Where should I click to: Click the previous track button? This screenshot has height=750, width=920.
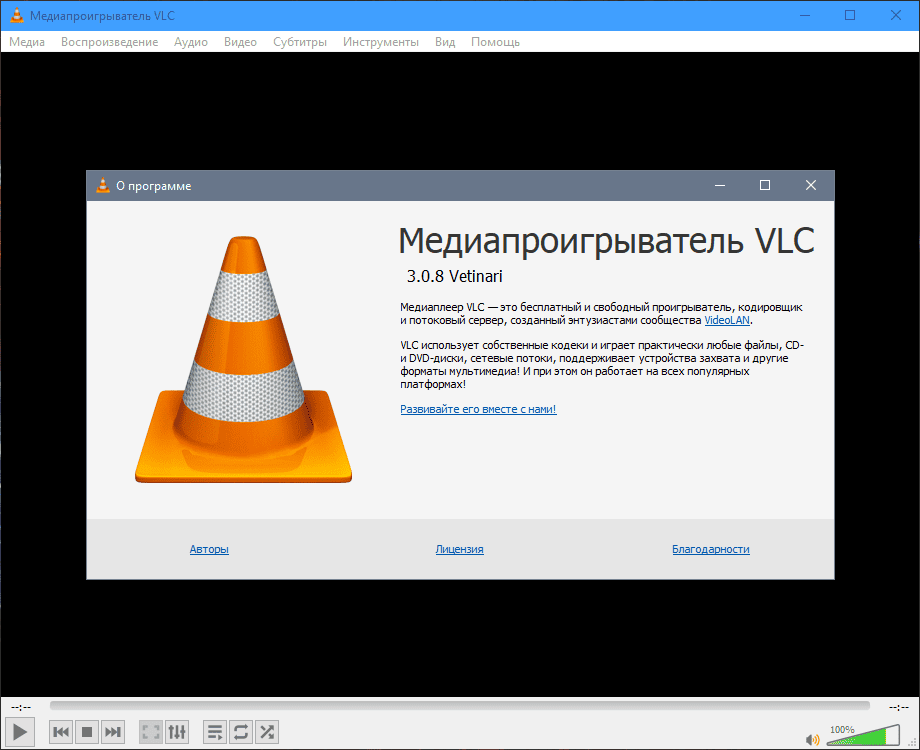[61, 732]
